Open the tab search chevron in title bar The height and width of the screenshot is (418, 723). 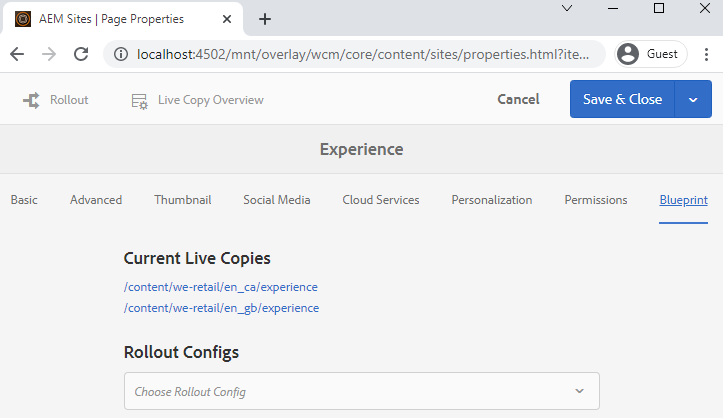(567, 8)
